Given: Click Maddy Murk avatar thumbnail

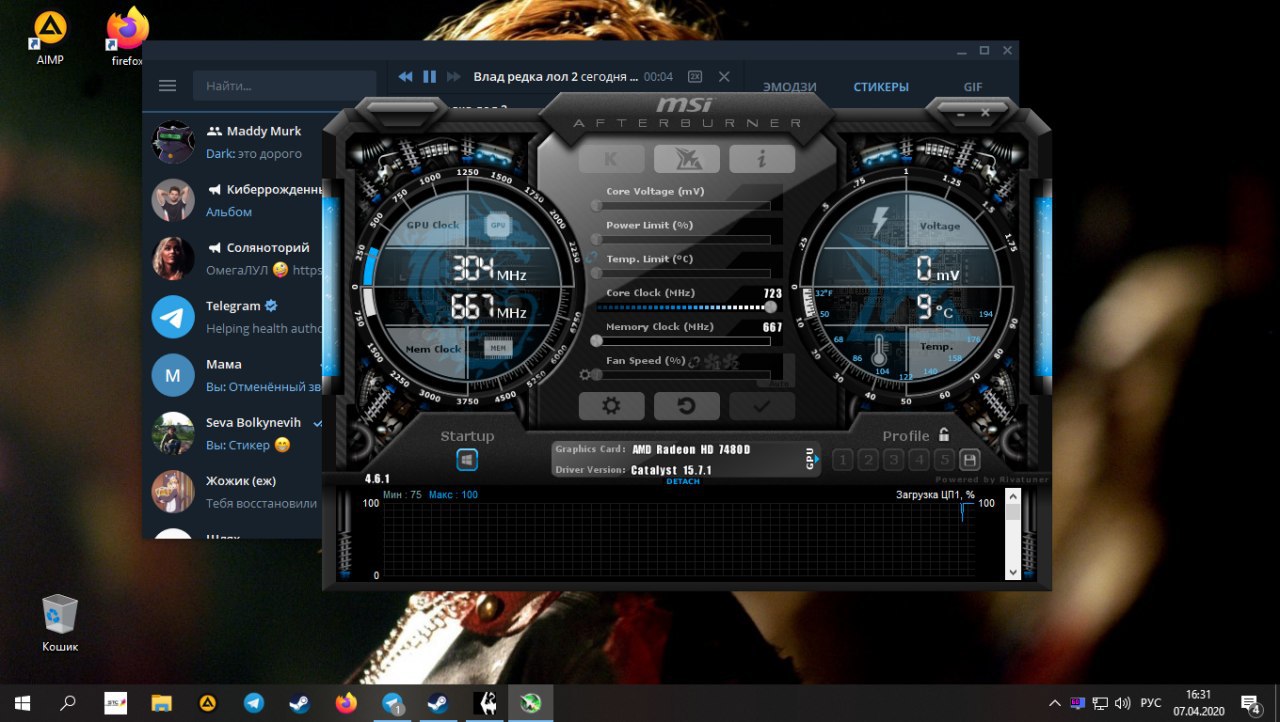Looking at the screenshot, I should point(173,142).
